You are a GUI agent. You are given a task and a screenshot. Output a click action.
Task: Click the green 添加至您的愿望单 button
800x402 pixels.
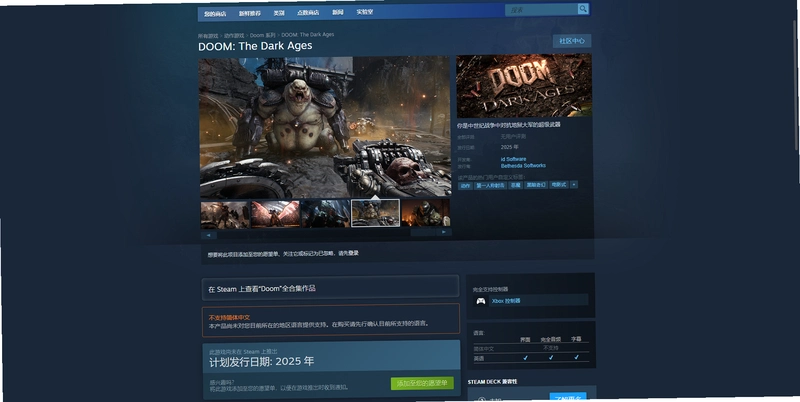pyautogui.click(x=422, y=383)
